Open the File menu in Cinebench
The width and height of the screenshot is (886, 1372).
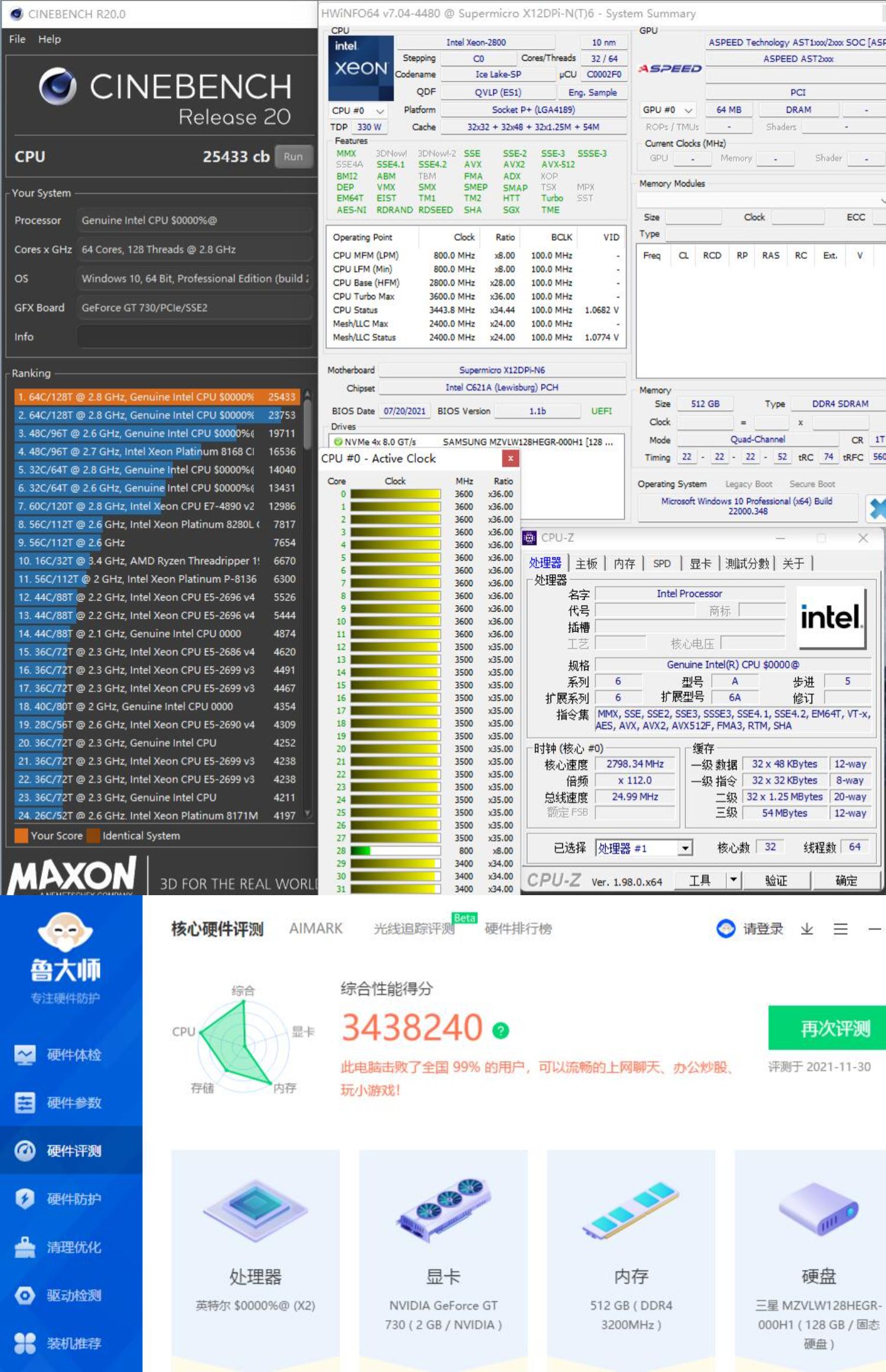pyautogui.click(x=17, y=39)
